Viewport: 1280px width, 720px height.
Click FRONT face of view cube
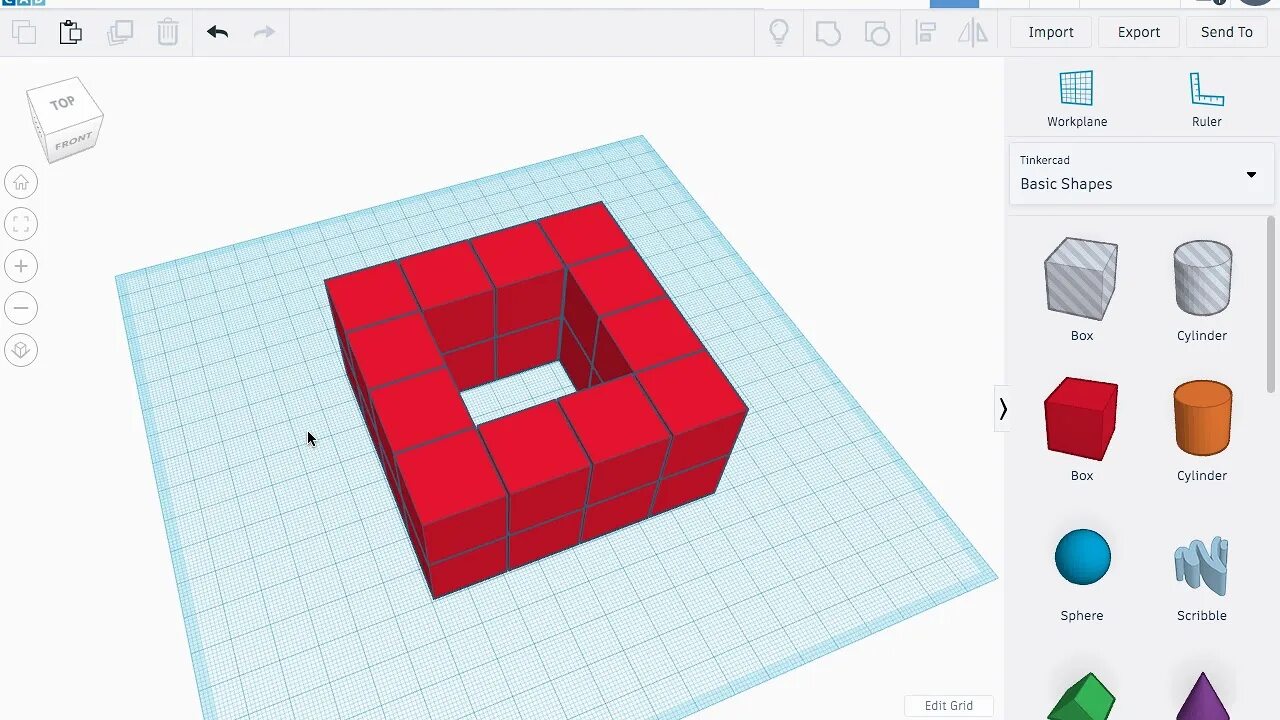click(74, 142)
